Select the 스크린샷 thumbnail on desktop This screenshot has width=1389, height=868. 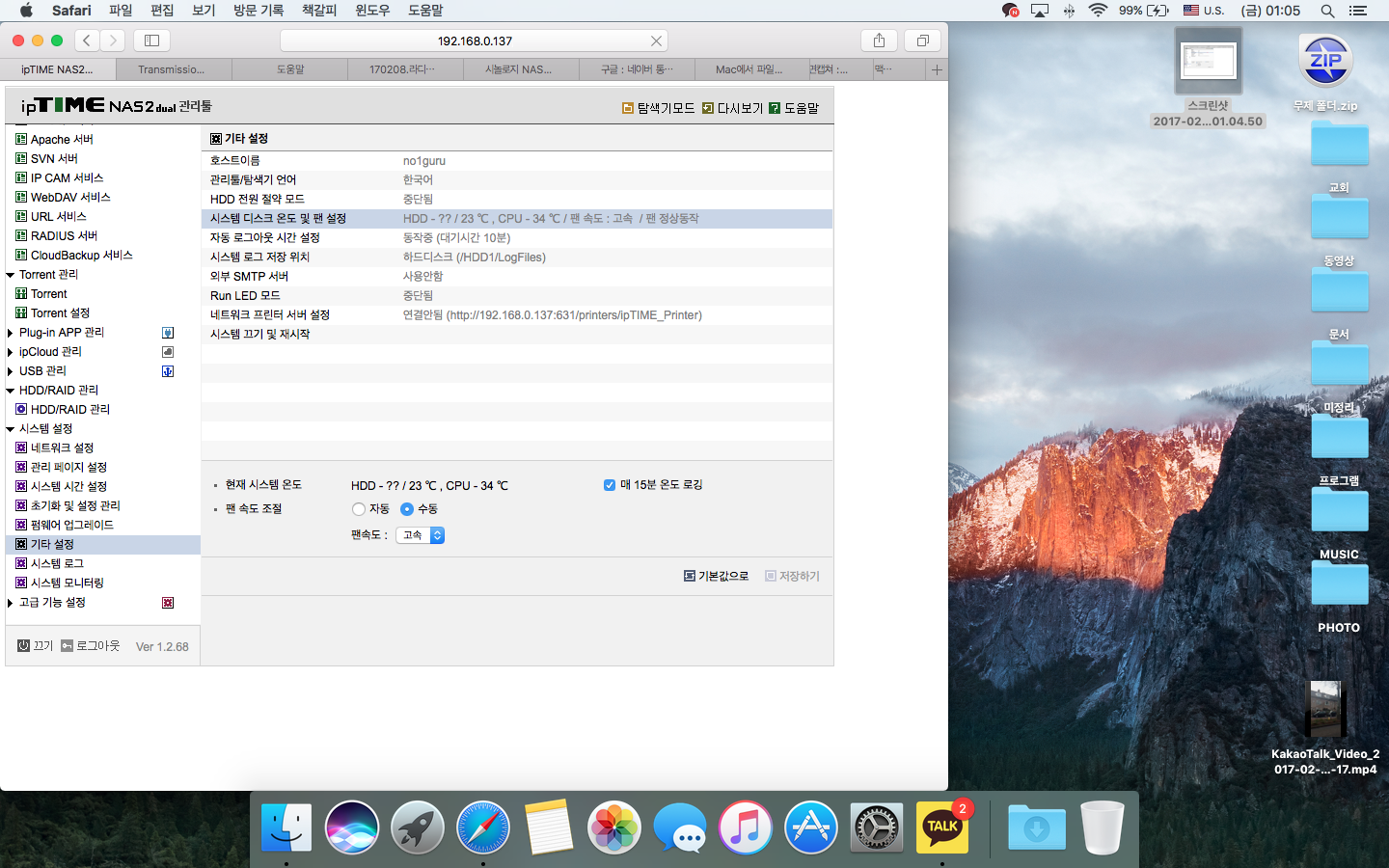click(1208, 63)
